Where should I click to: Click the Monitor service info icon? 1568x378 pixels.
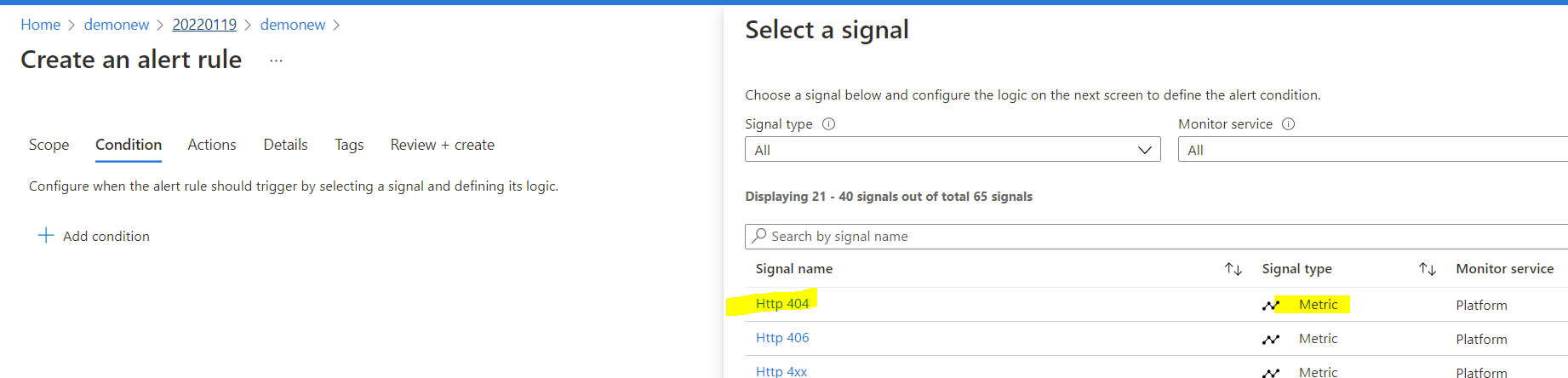pos(1288,124)
